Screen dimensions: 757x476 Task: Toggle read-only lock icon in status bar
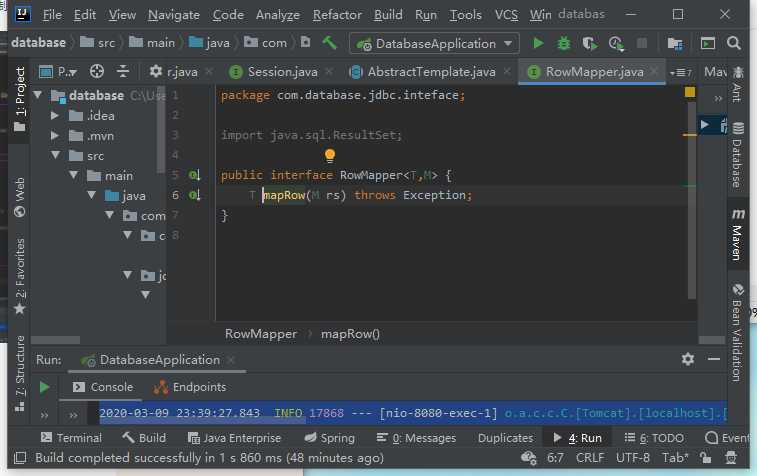706,457
